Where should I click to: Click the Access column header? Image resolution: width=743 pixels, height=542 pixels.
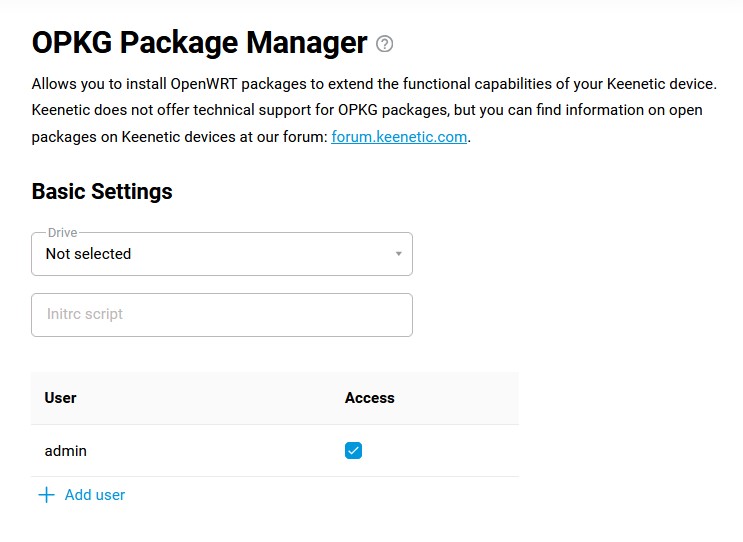pyautogui.click(x=370, y=398)
